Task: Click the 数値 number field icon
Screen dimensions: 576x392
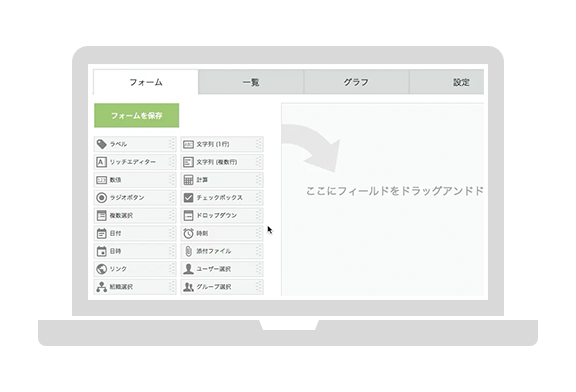Action: [x=101, y=180]
